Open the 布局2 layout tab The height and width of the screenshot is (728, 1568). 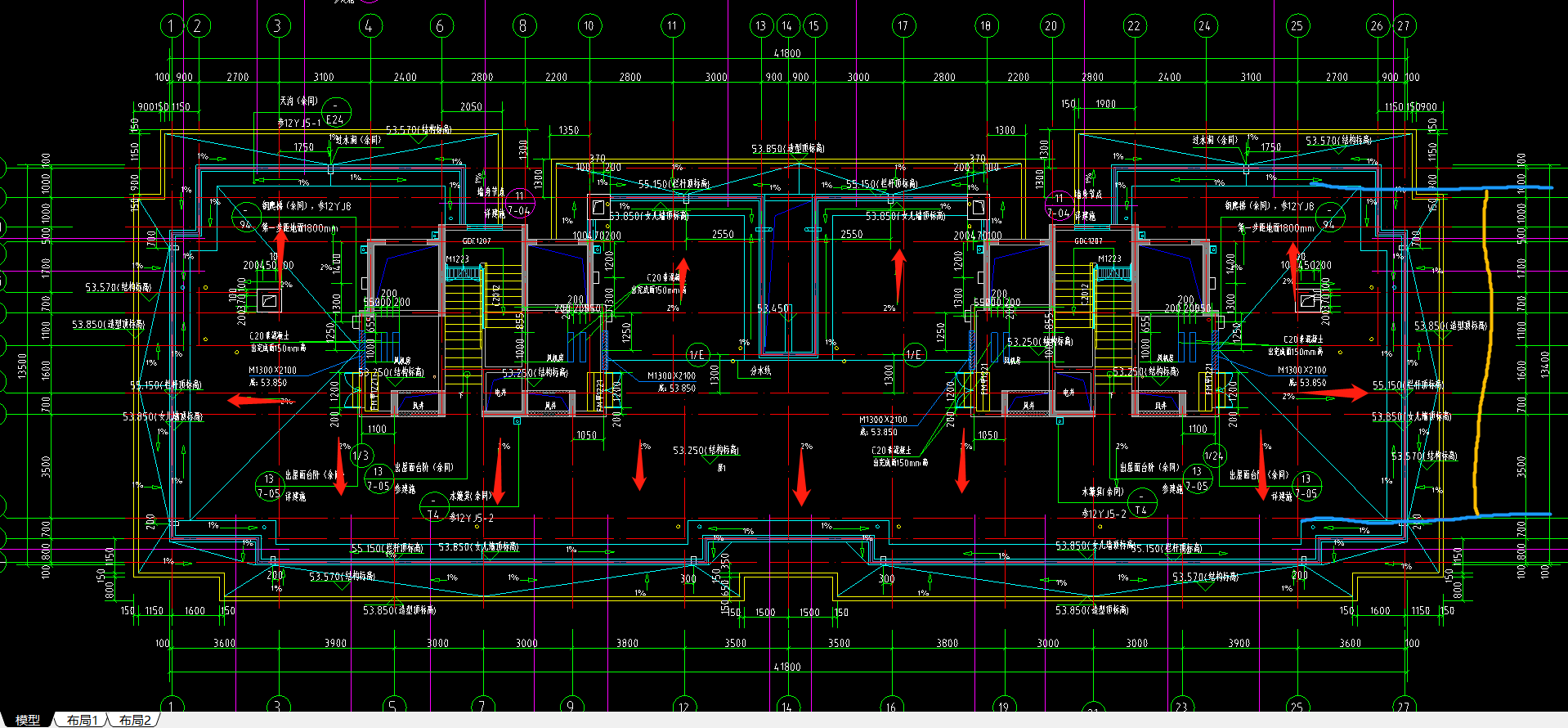tap(135, 720)
